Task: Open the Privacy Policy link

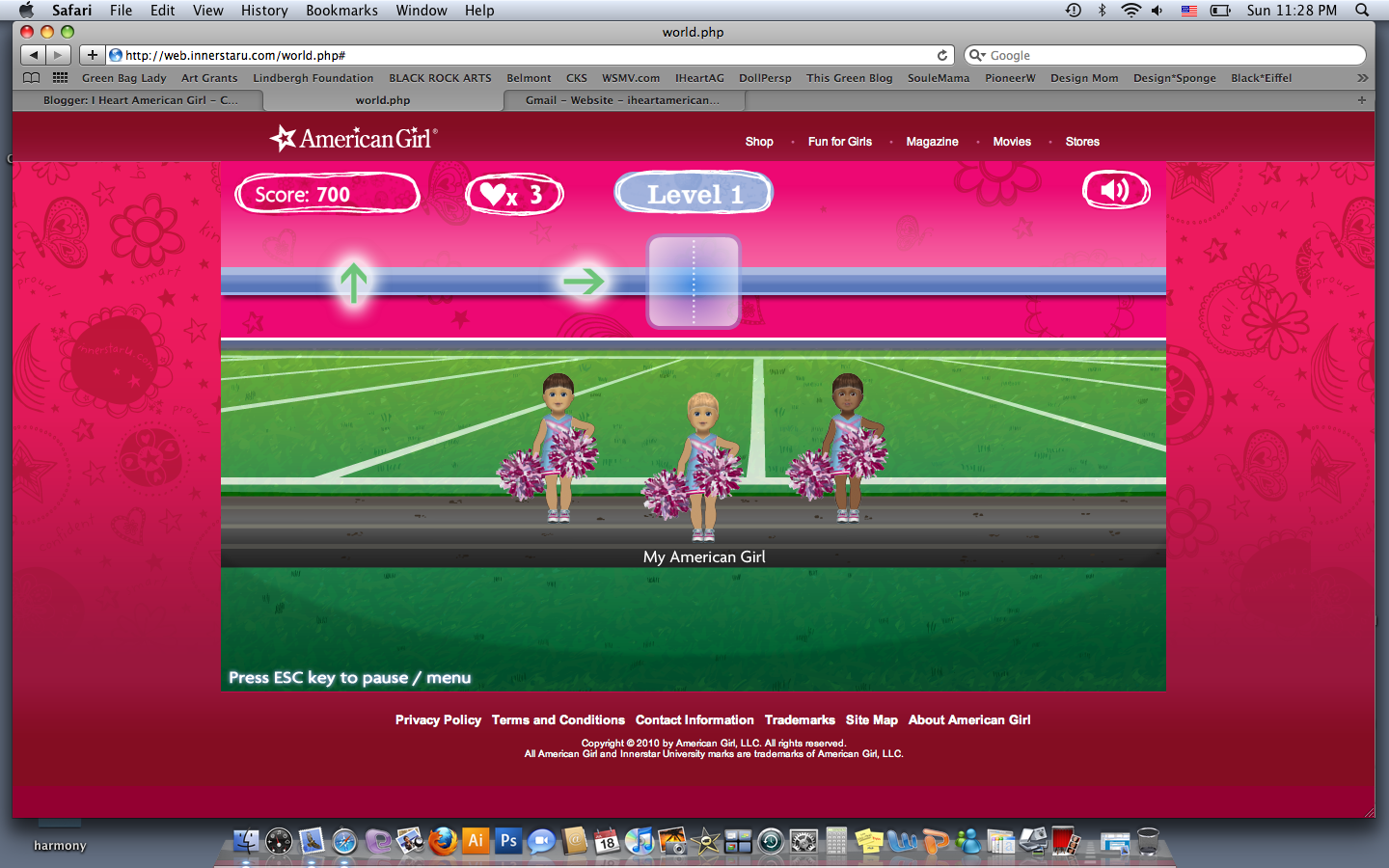Action: [x=438, y=720]
